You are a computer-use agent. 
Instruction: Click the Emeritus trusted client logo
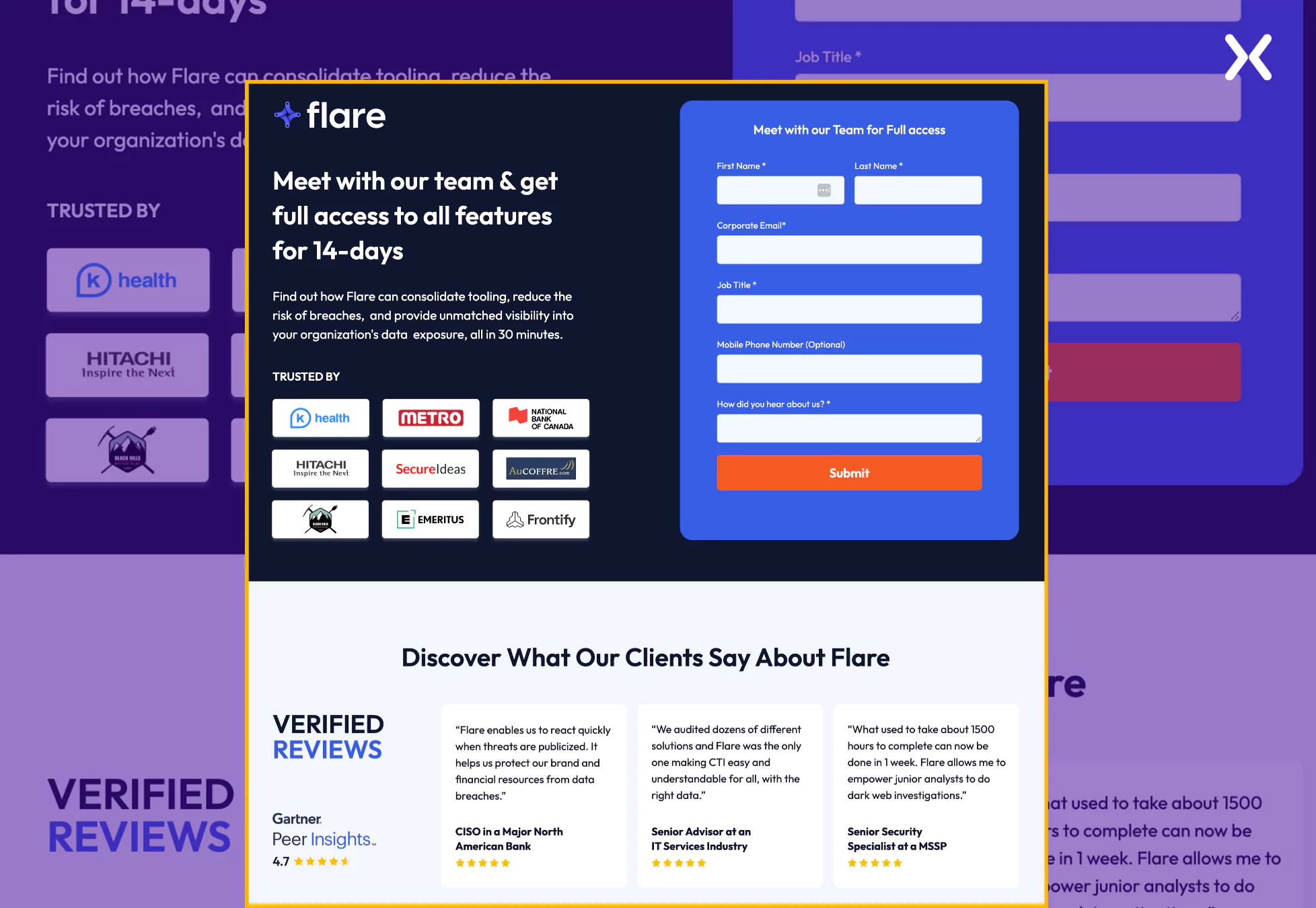pyautogui.click(x=430, y=519)
